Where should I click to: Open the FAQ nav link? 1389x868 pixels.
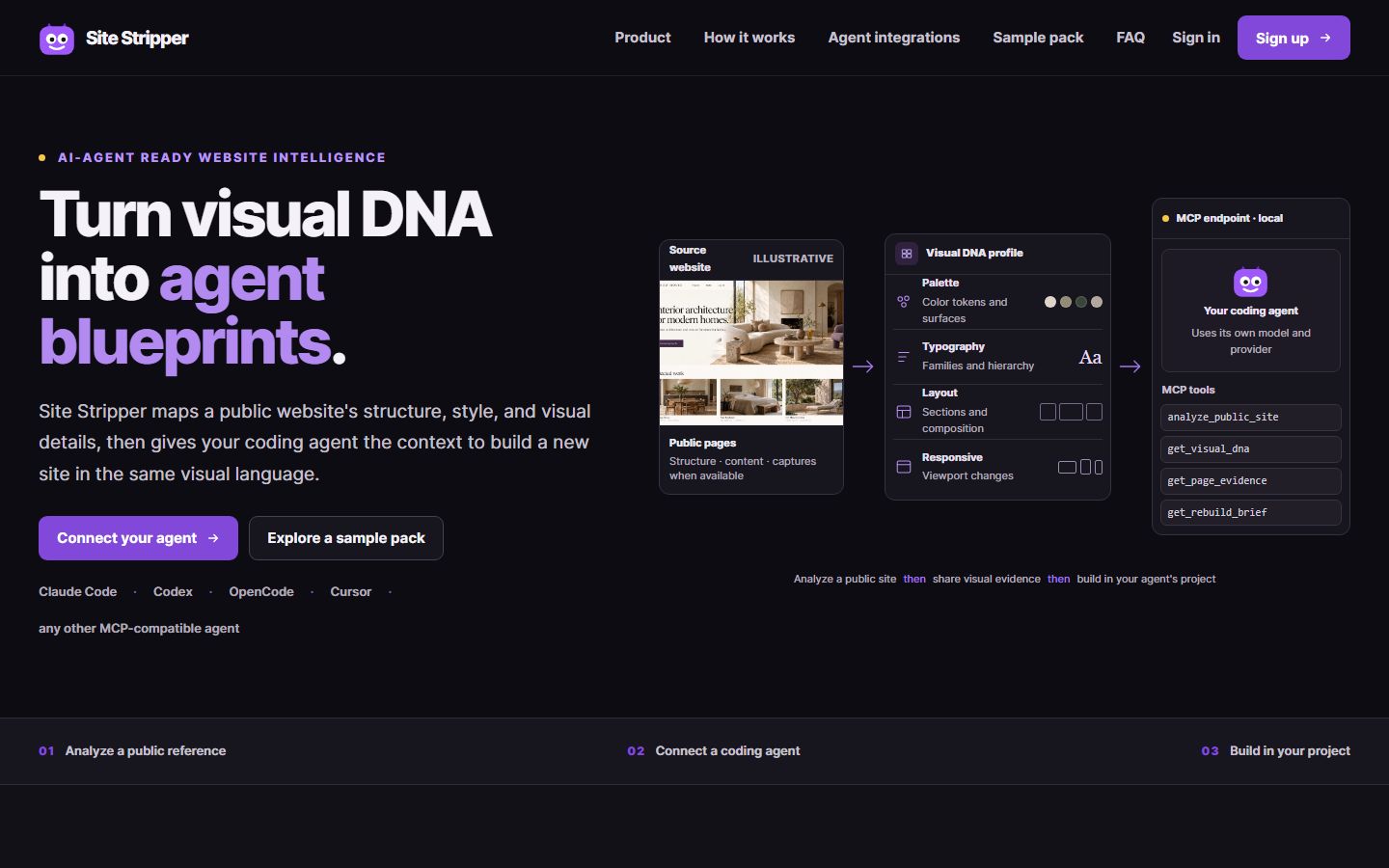coord(1130,38)
